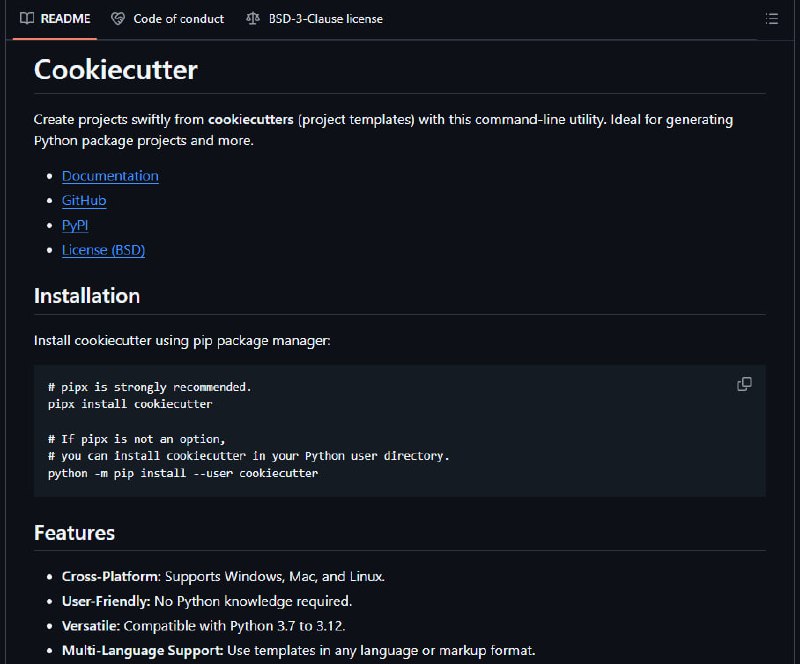
Task: Open the Code of conduct tab
Action: point(168,19)
